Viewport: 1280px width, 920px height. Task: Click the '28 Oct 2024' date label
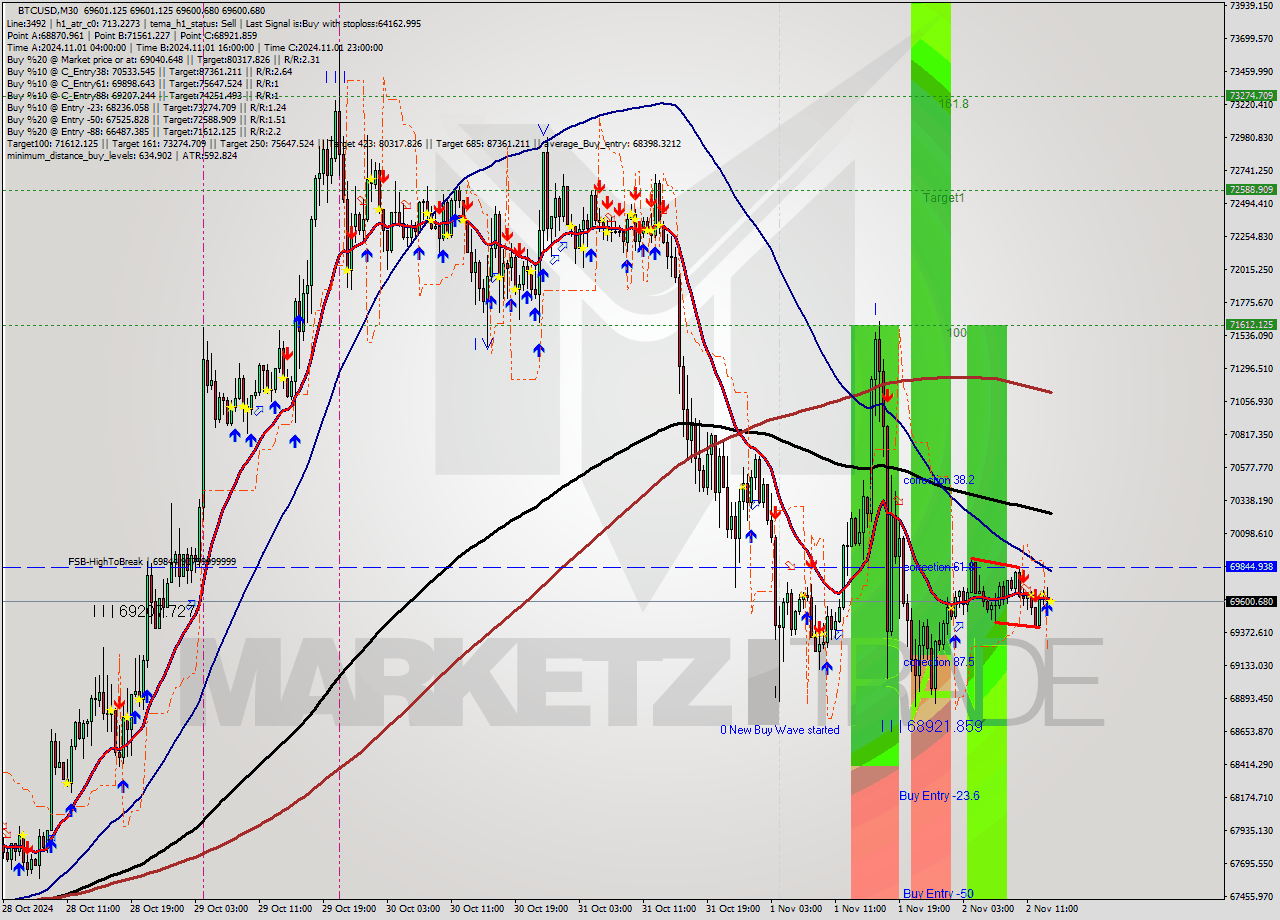[x=27, y=909]
